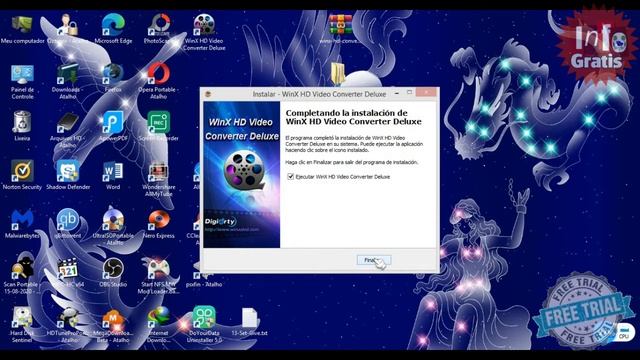The image size is (640, 360).
Task: Maximize the Instalar WinX installer window
Action: [409, 93]
